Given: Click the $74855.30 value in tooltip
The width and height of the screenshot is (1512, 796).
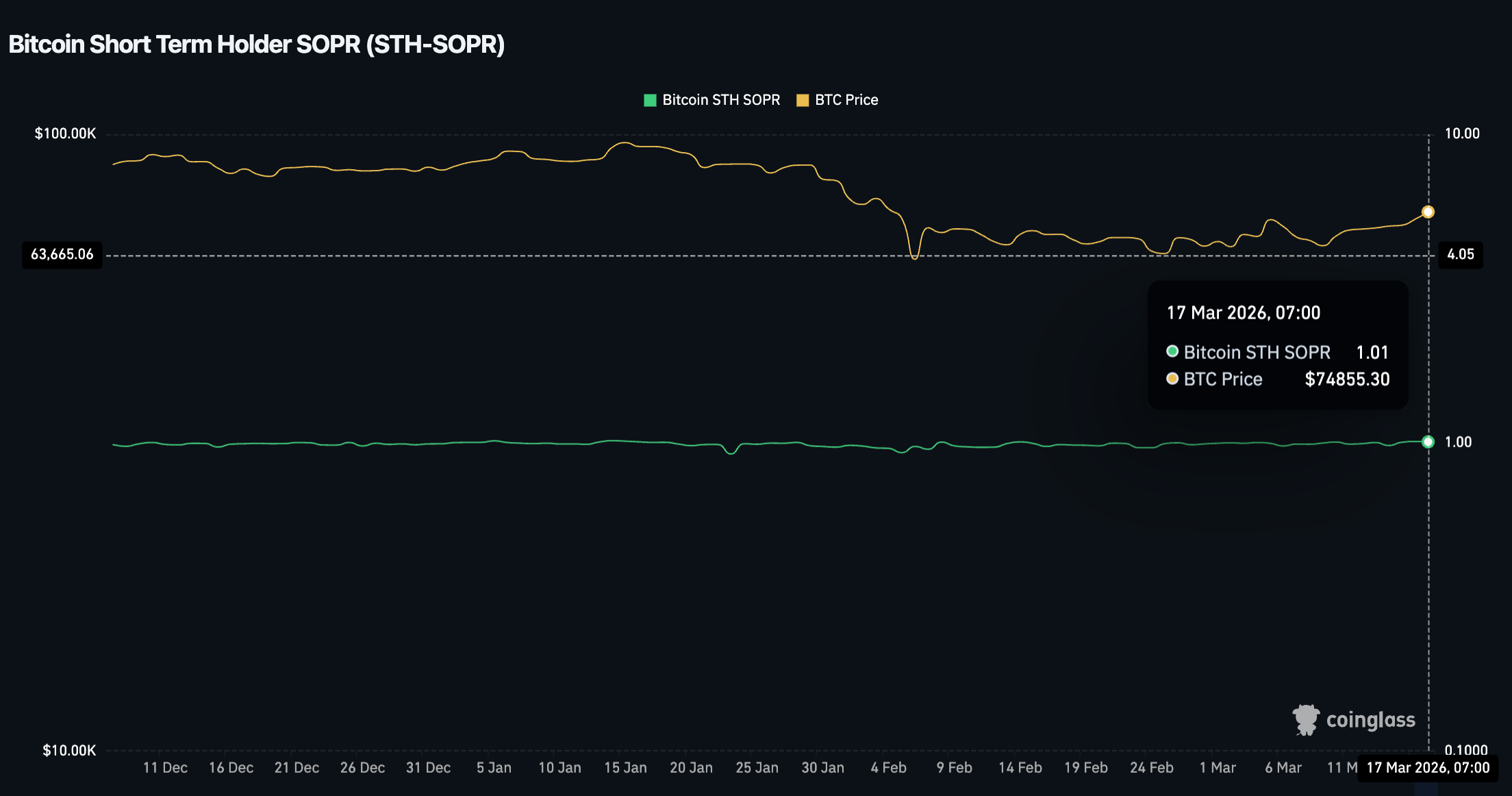Looking at the screenshot, I should (1347, 379).
